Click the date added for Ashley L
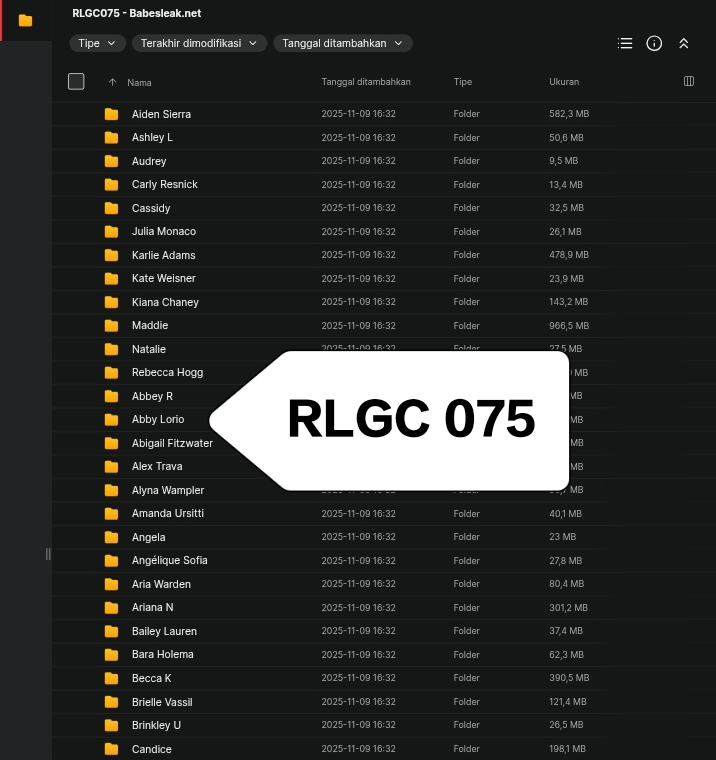The image size is (716, 760). tap(358, 137)
